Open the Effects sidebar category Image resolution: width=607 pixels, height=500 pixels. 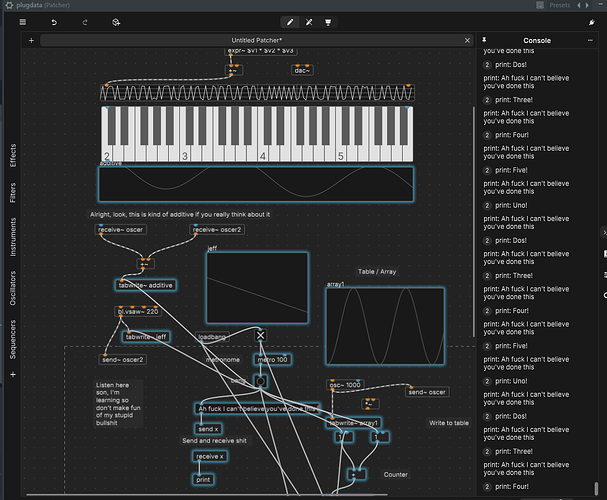(13, 155)
